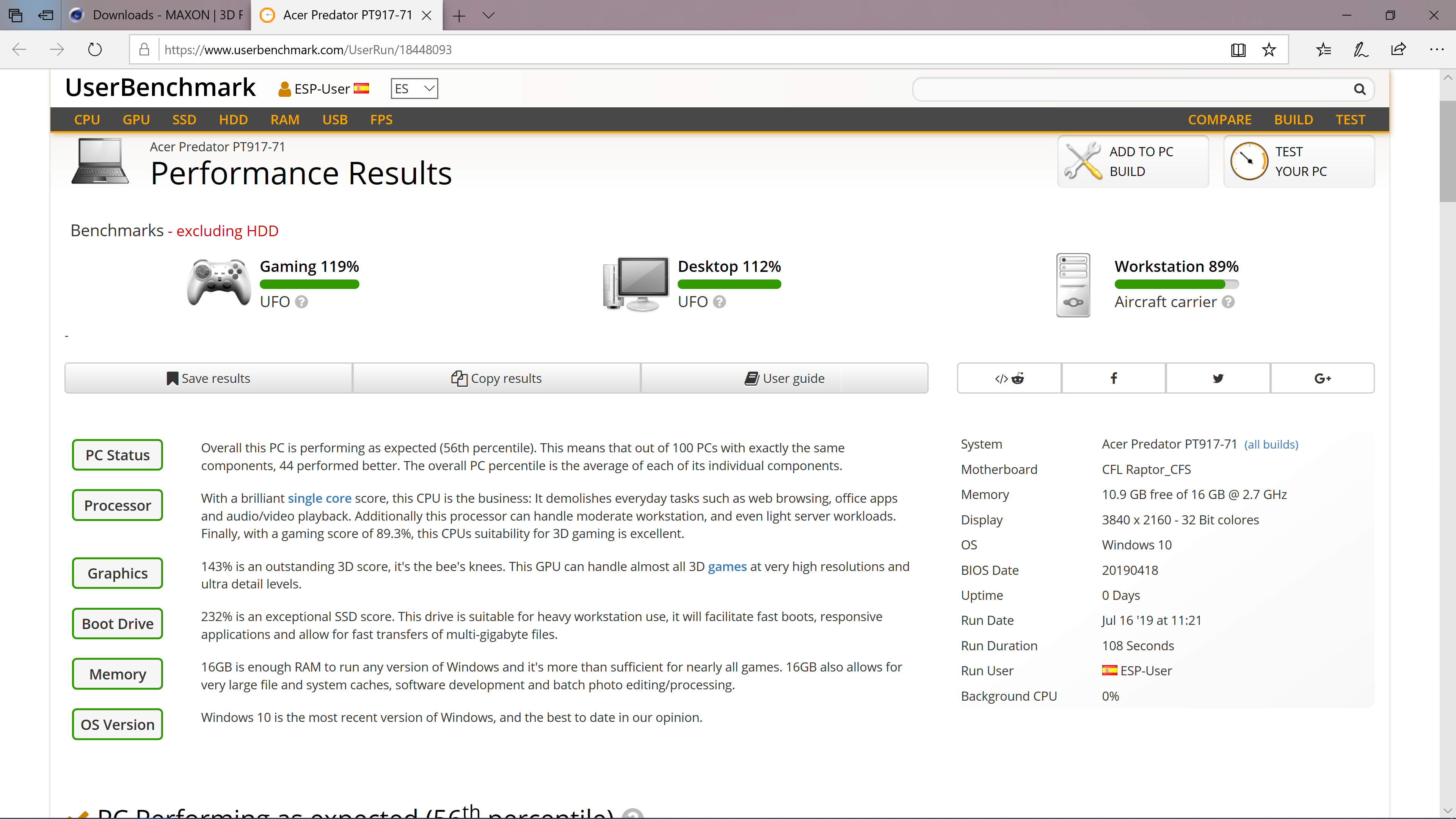Click the Twitter share icon

tap(1218, 378)
